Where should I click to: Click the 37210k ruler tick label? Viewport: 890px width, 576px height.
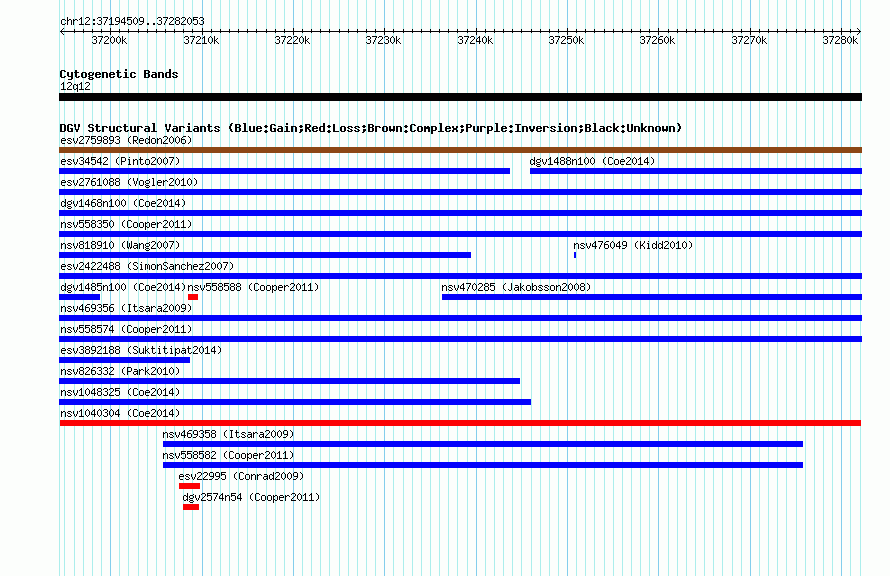click(x=201, y=40)
